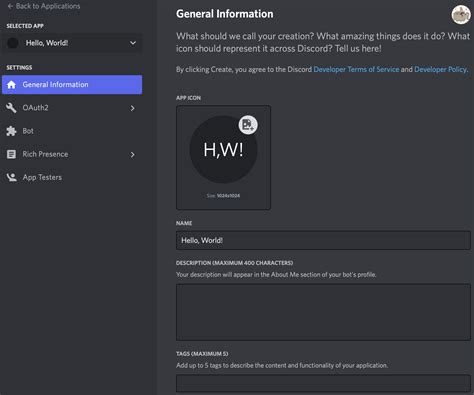The height and width of the screenshot is (395, 474).
Task: Open the Developer Terms of Service link
Action: [356, 69]
